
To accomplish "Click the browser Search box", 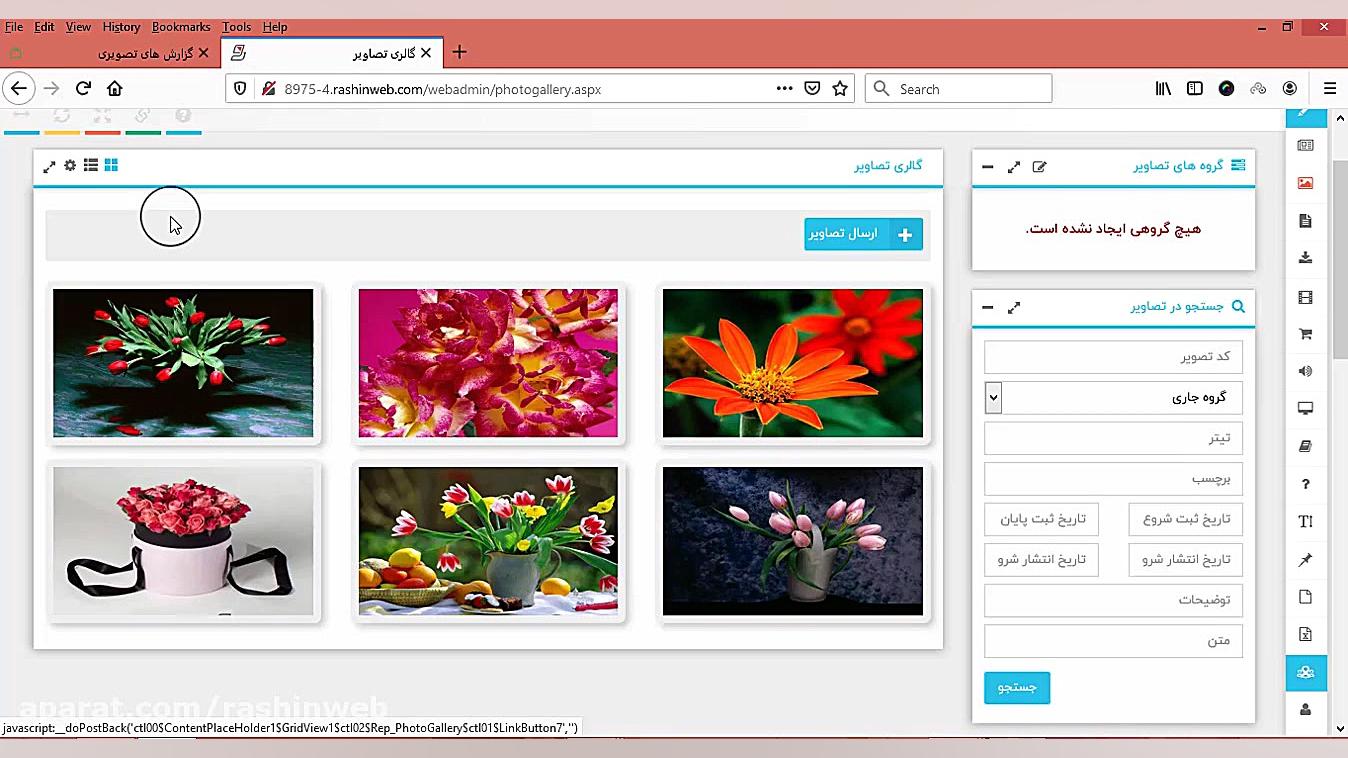I will tap(959, 89).
